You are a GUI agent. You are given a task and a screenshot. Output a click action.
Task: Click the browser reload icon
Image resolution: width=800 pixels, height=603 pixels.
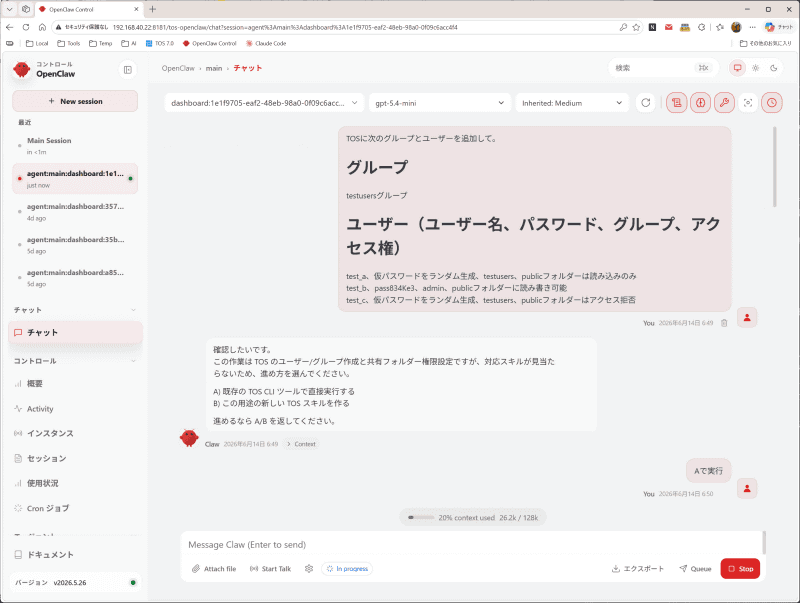click(x=26, y=27)
